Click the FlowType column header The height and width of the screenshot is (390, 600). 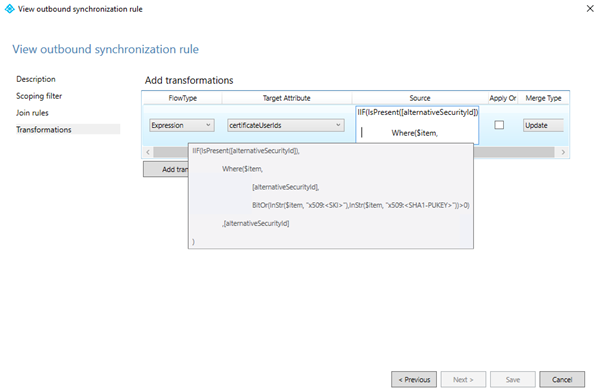(183, 98)
